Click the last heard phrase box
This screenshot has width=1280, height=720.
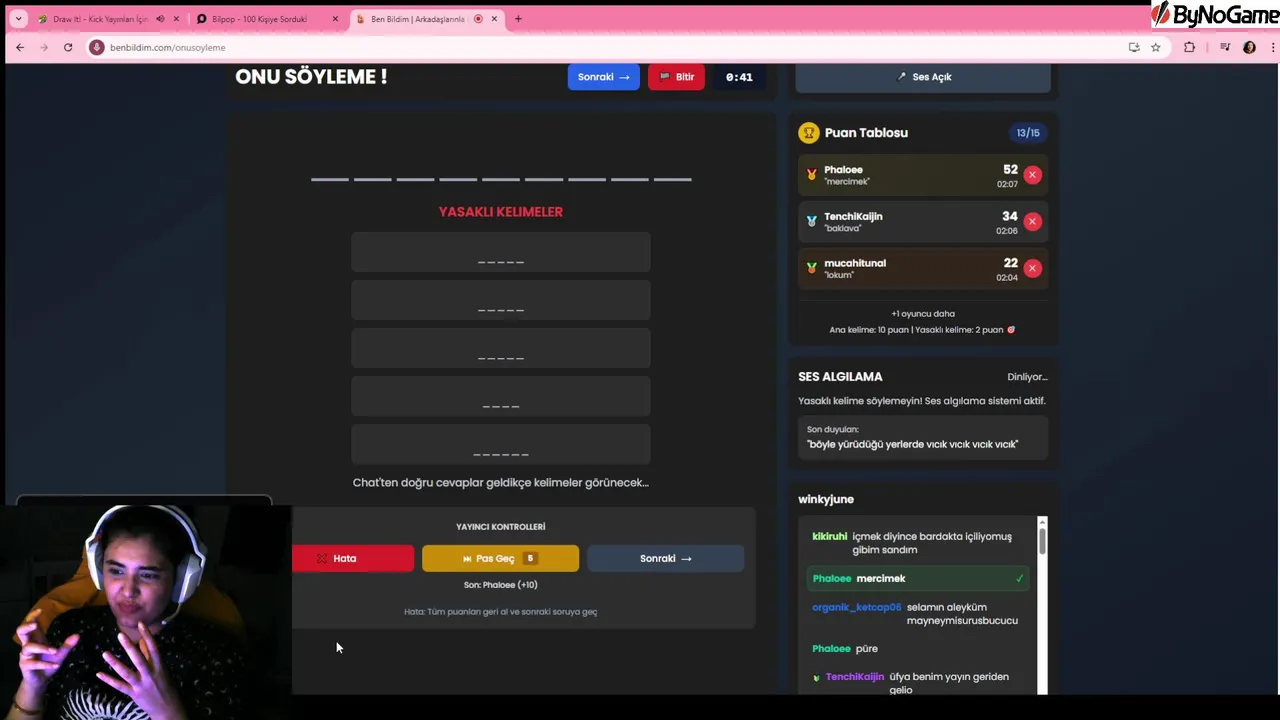(x=923, y=437)
